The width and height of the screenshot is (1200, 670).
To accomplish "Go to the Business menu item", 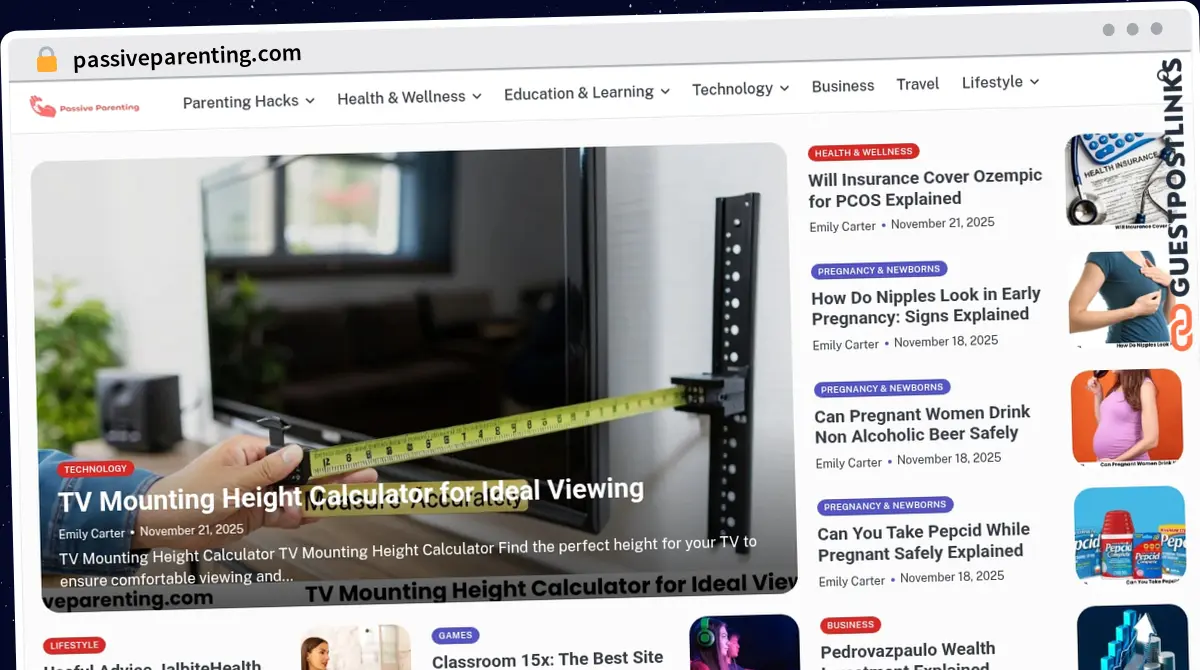I will tap(843, 86).
